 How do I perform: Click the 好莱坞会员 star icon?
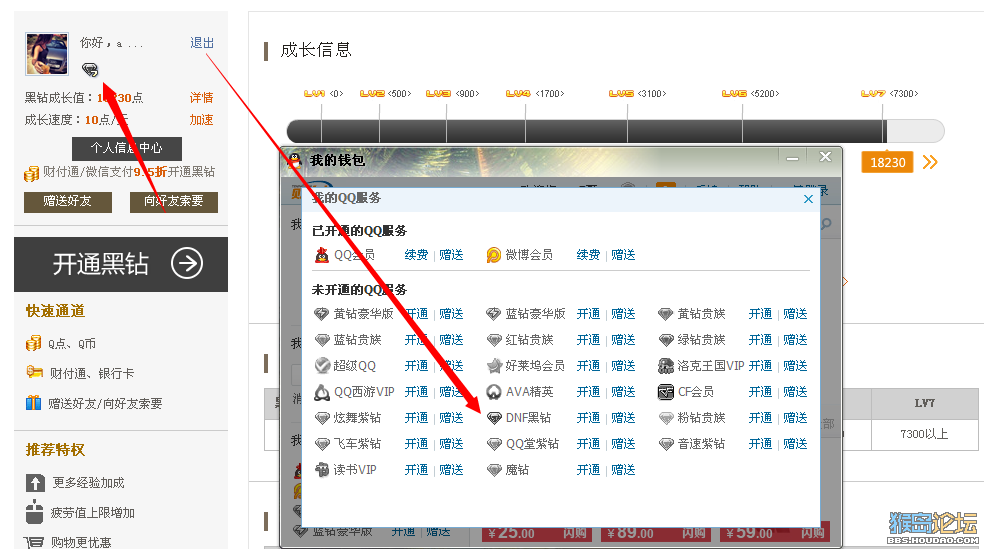pyautogui.click(x=495, y=365)
